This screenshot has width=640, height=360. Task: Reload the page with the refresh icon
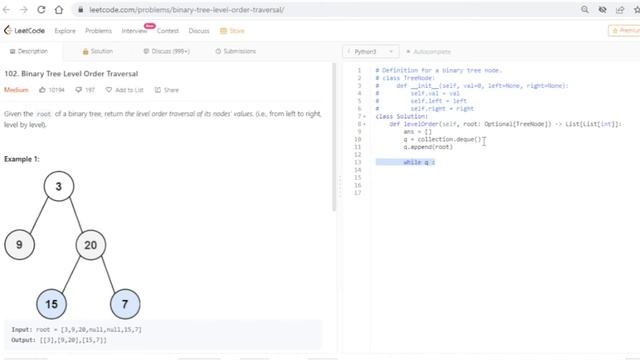click(41, 9)
